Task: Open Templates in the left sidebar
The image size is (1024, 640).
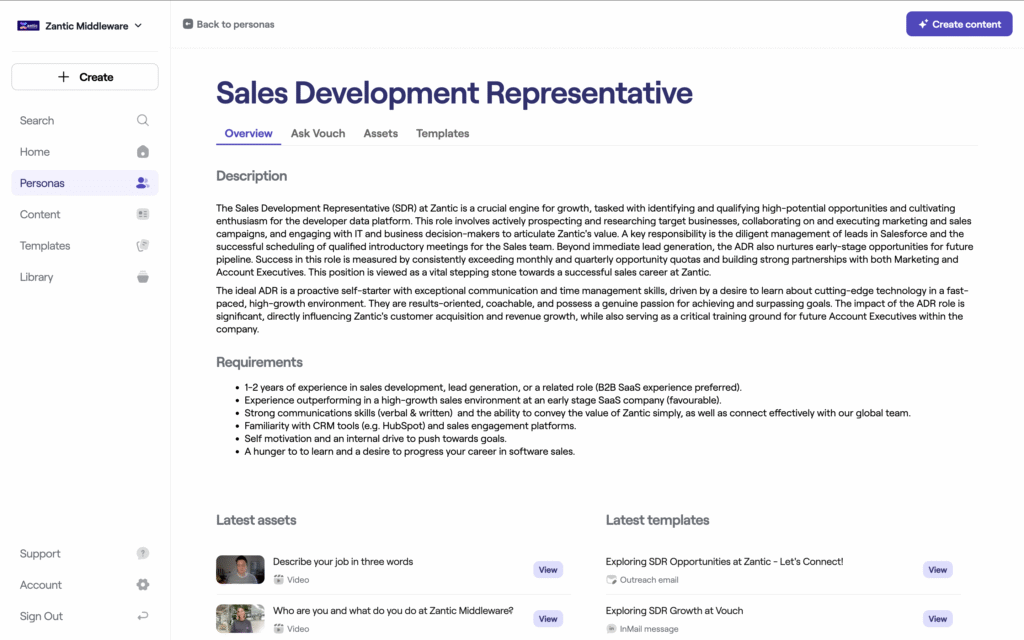Action: click(x=85, y=246)
